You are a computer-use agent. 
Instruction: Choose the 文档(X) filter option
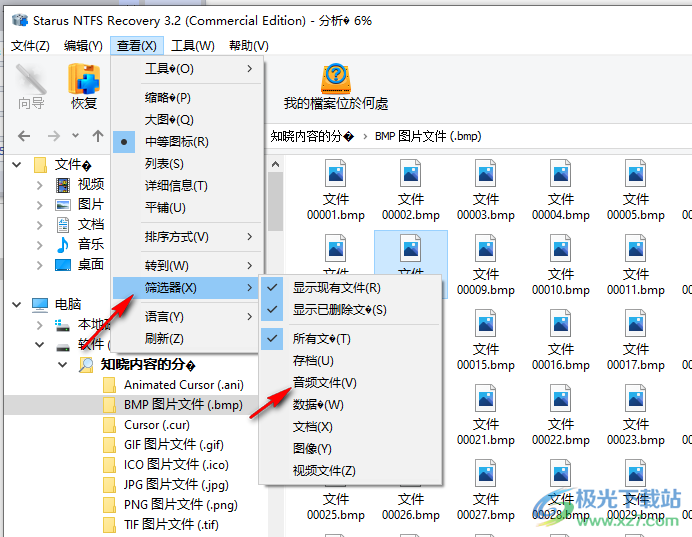pos(351,427)
